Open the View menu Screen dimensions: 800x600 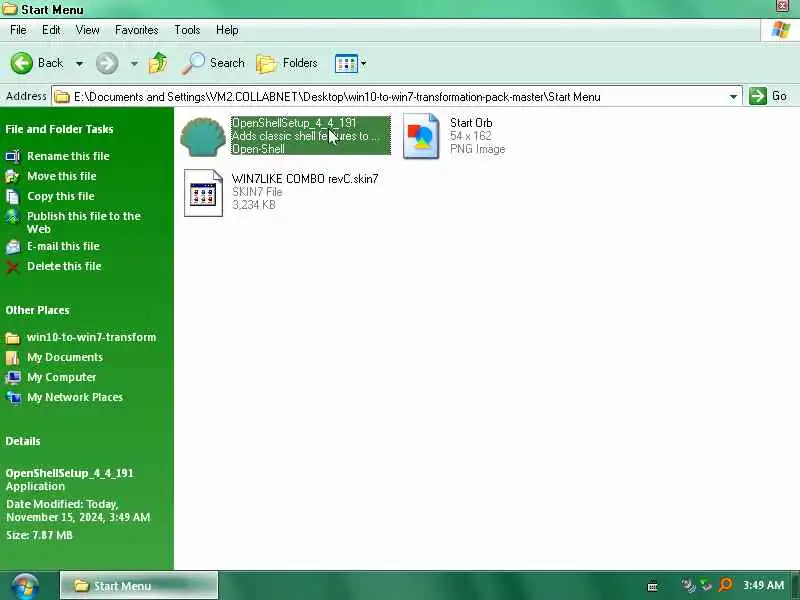pyautogui.click(x=87, y=30)
